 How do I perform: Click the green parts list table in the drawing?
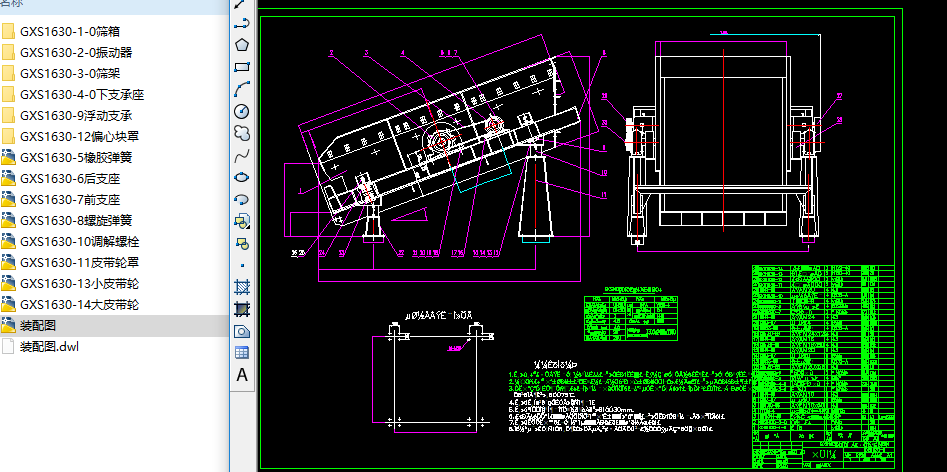coord(823,365)
